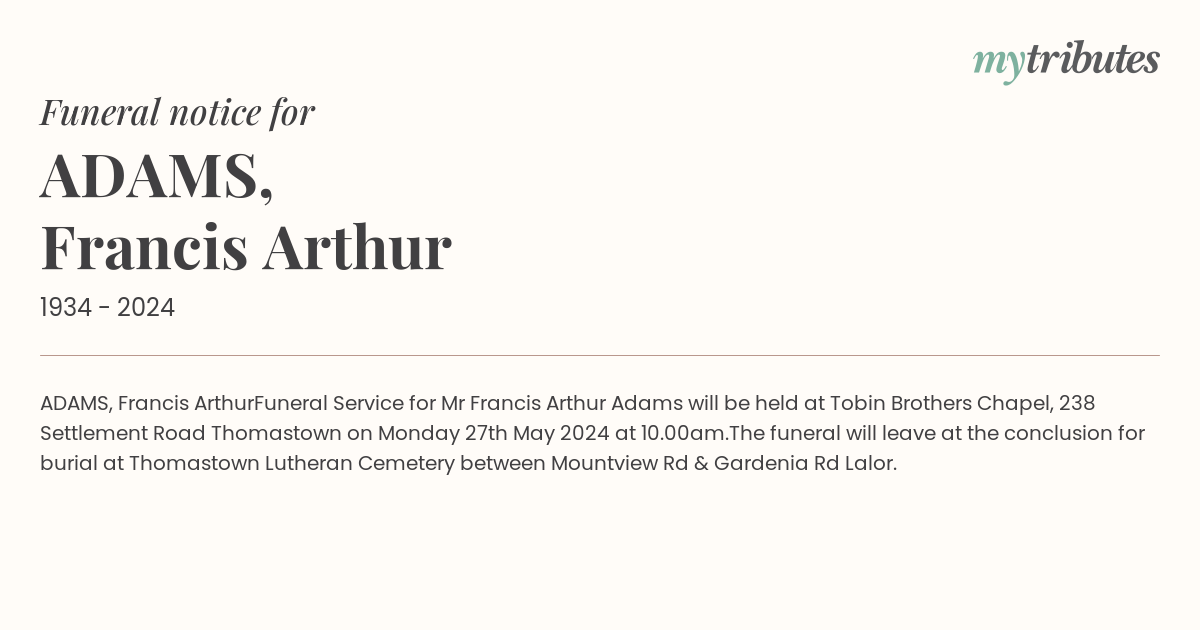Screen dimensions: 1200x630
Task: Click the dark "tributes" part of logo
Action: coord(1093,59)
